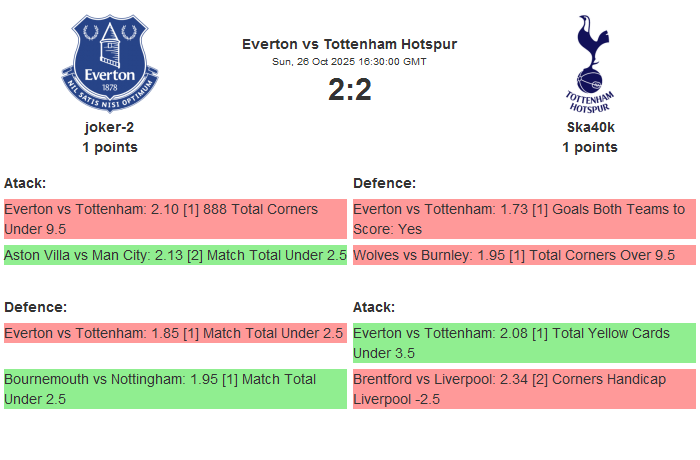Screen dimensions: 700x460
Task: Click joker-2's 1 points label
Action: [x=110, y=147]
